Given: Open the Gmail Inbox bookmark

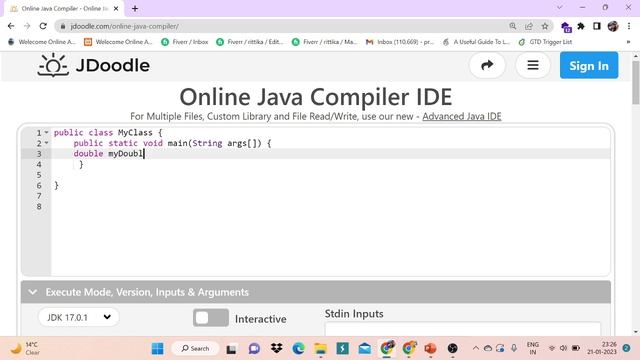Looking at the screenshot, I should (400, 42).
